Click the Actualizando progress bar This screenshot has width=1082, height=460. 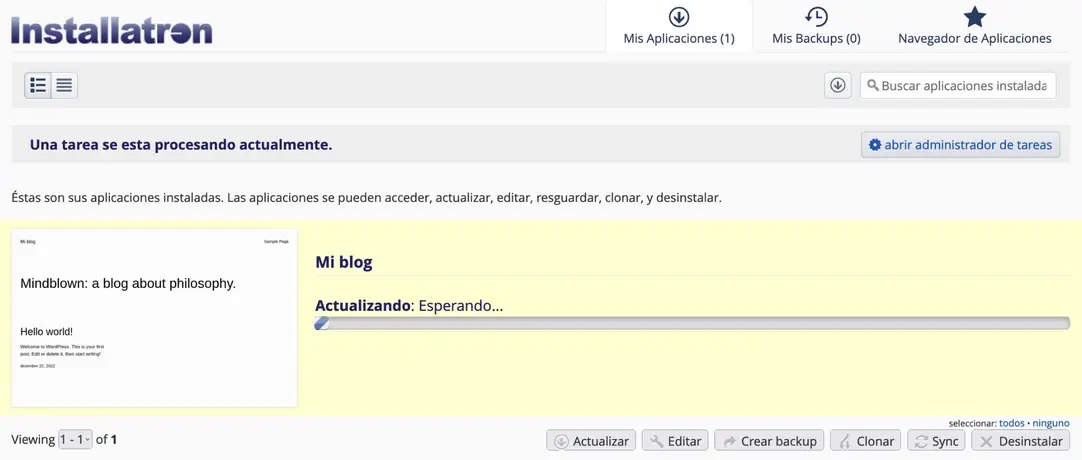pyautogui.click(x=692, y=323)
